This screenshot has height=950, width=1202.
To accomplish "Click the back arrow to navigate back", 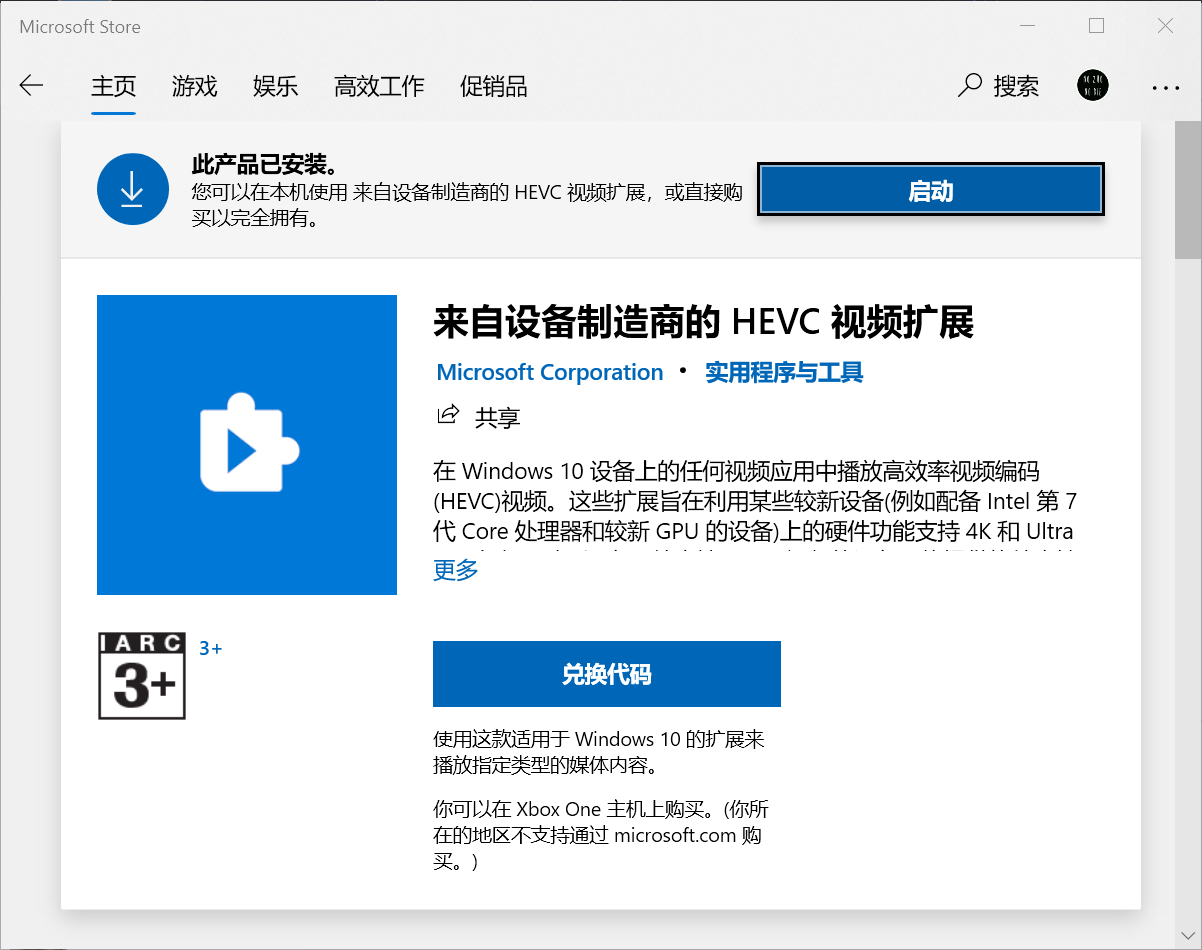I will (31, 86).
